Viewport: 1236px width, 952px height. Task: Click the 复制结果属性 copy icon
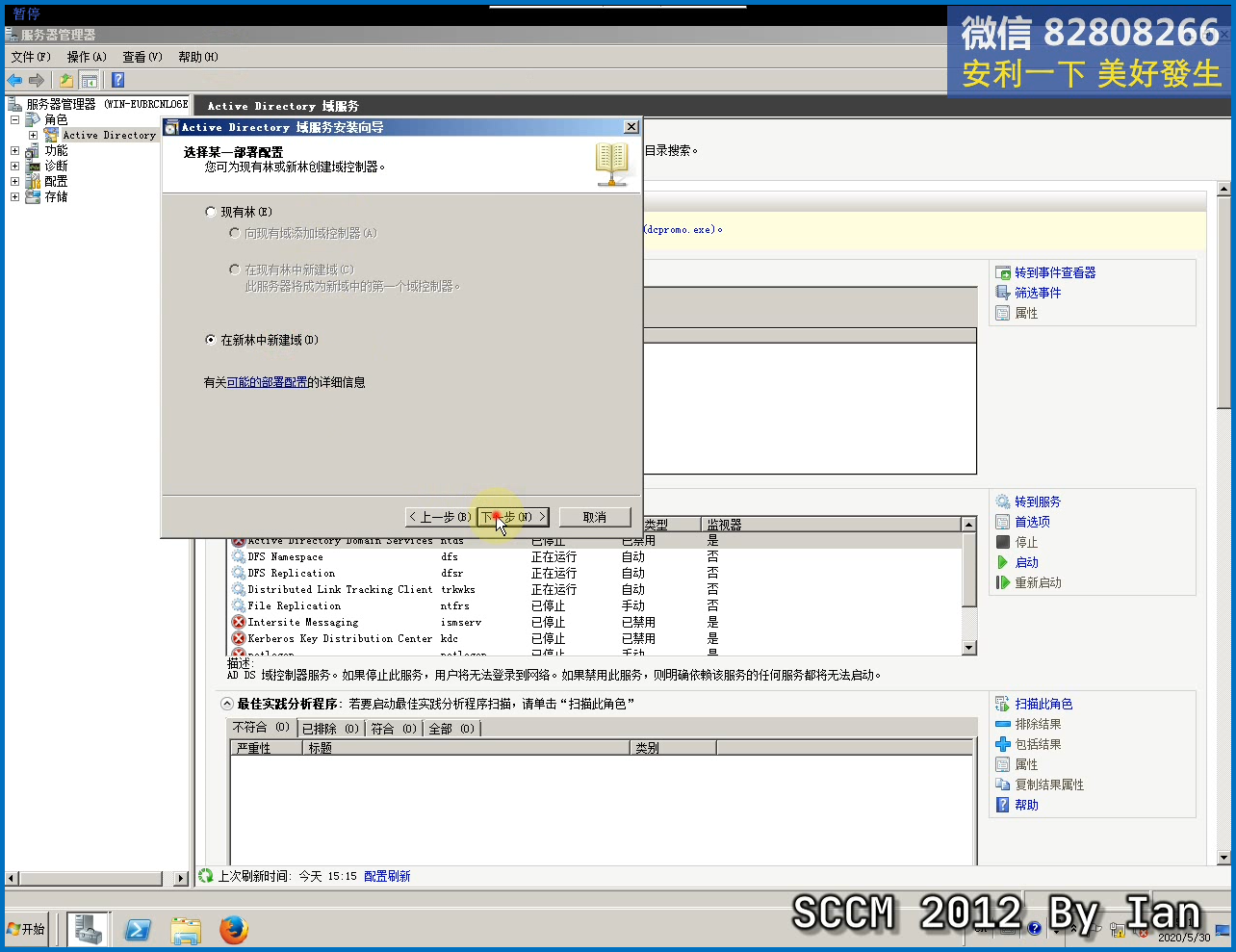click(x=1002, y=785)
